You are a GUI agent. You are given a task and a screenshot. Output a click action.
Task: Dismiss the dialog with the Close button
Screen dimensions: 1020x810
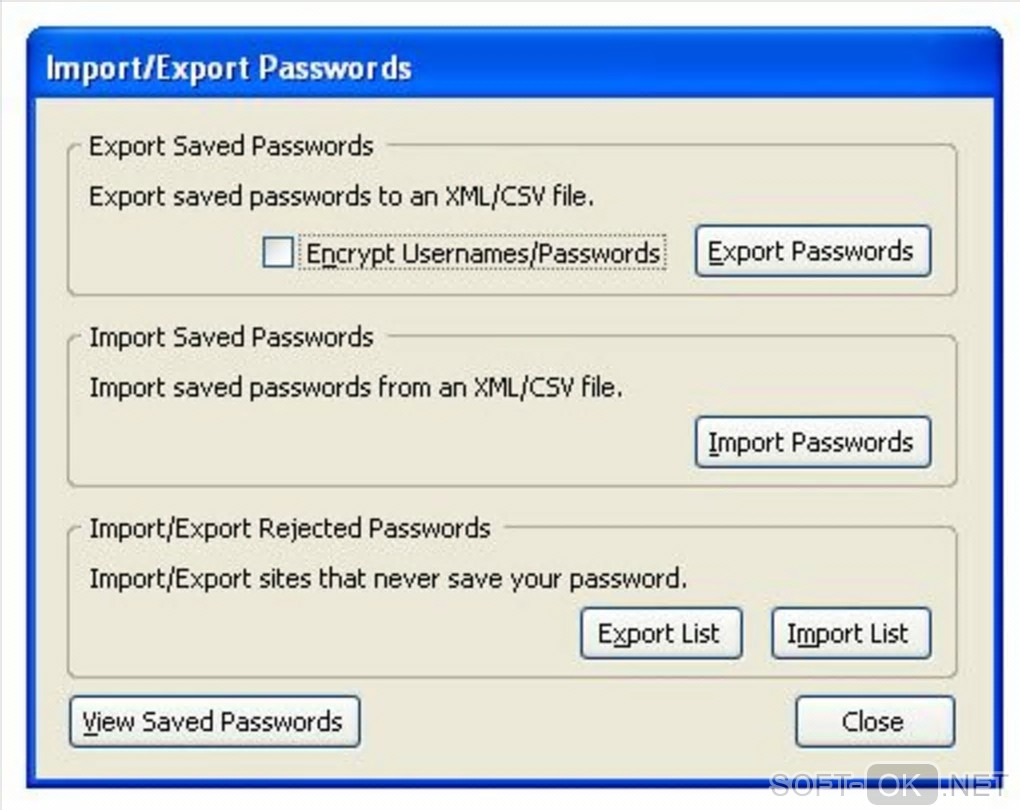pos(874,722)
